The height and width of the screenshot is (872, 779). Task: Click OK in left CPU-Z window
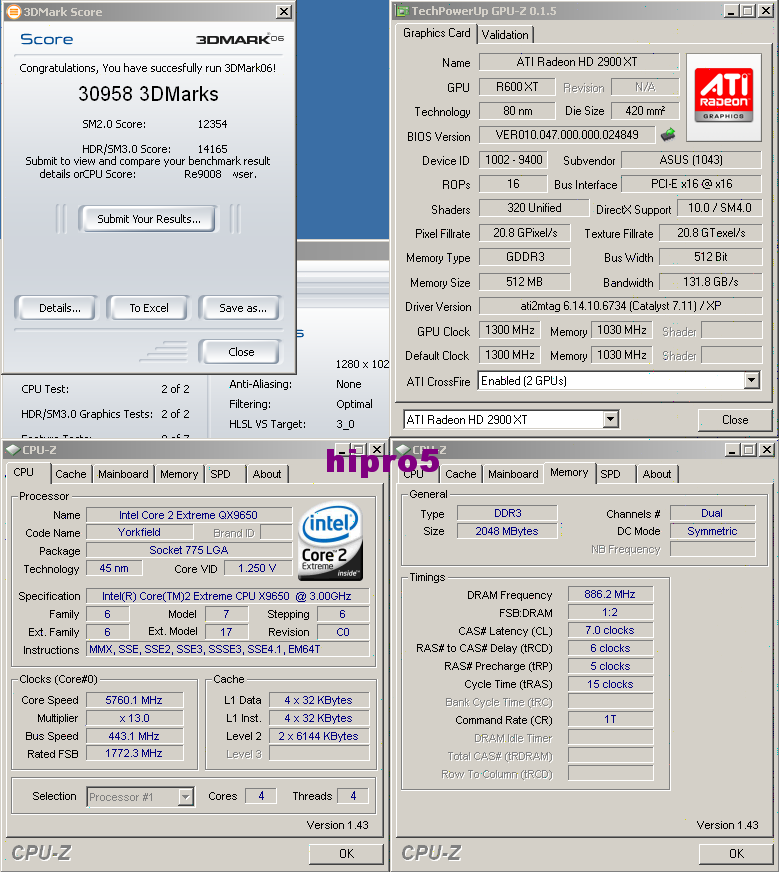point(346,853)
